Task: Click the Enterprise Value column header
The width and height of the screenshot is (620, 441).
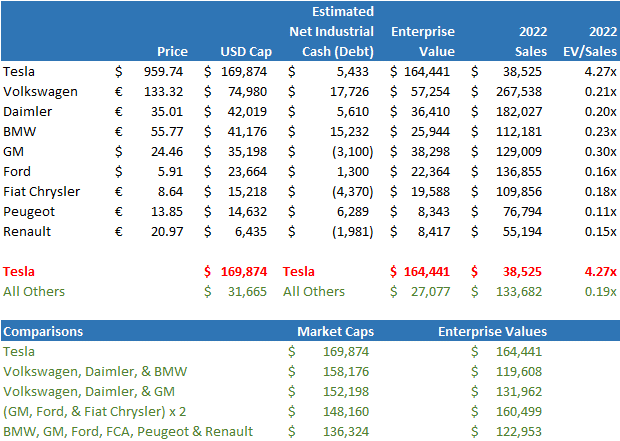Action: (423, 42)
